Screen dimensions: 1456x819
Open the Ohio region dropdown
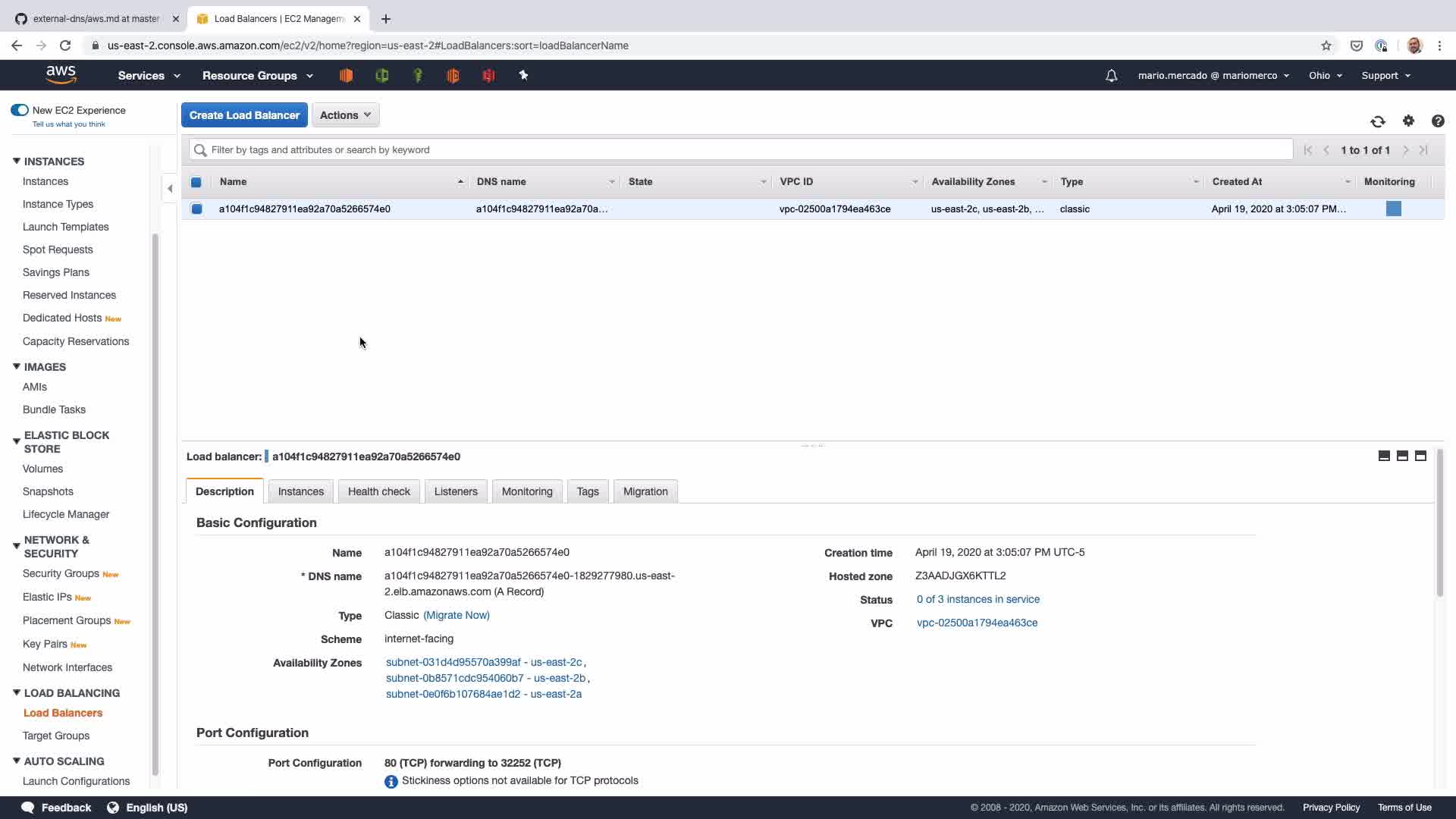point(1325,76)
